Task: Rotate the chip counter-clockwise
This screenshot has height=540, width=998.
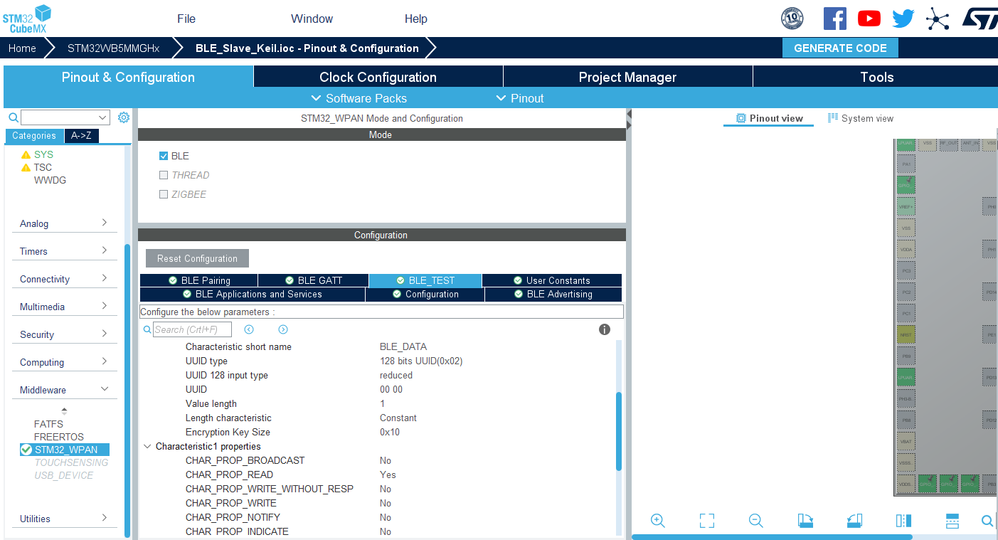Action: click(x=854, y=520)
